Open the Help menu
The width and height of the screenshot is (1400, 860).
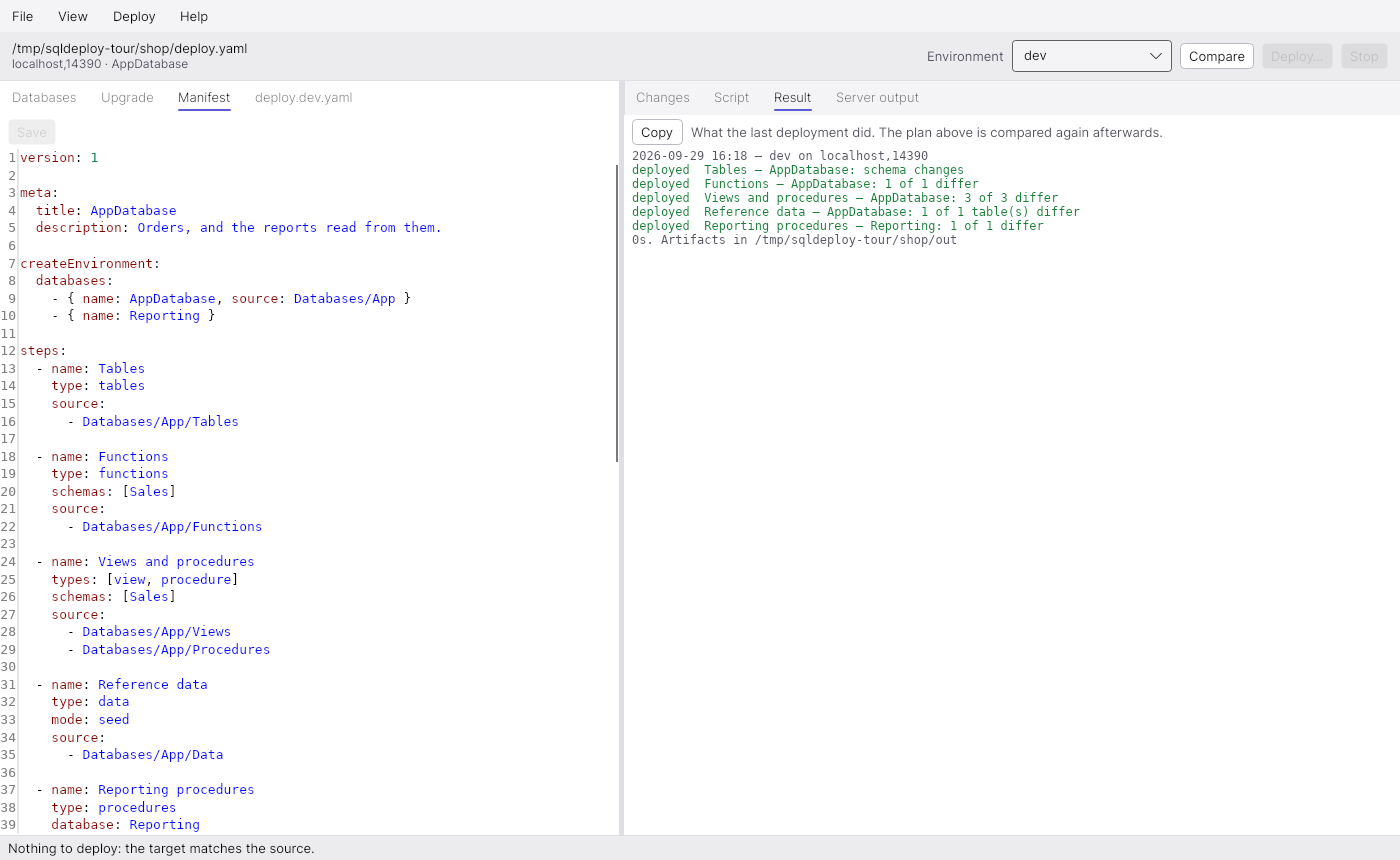tap(194, 16)
